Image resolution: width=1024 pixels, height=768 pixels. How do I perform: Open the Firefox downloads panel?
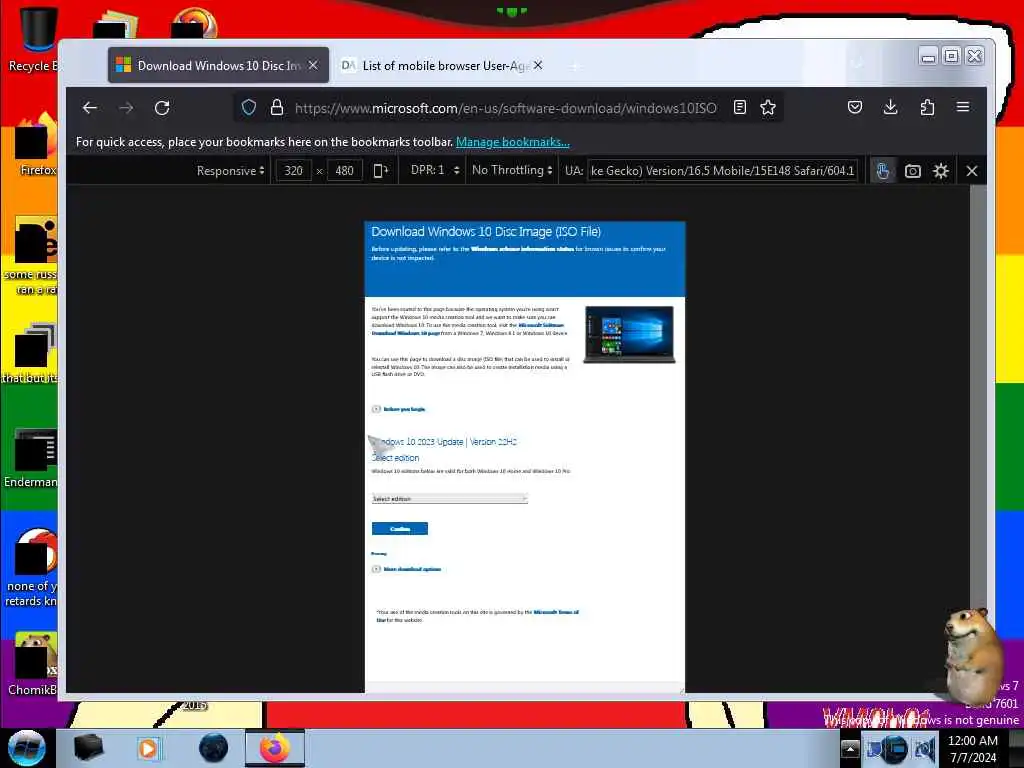890,108
